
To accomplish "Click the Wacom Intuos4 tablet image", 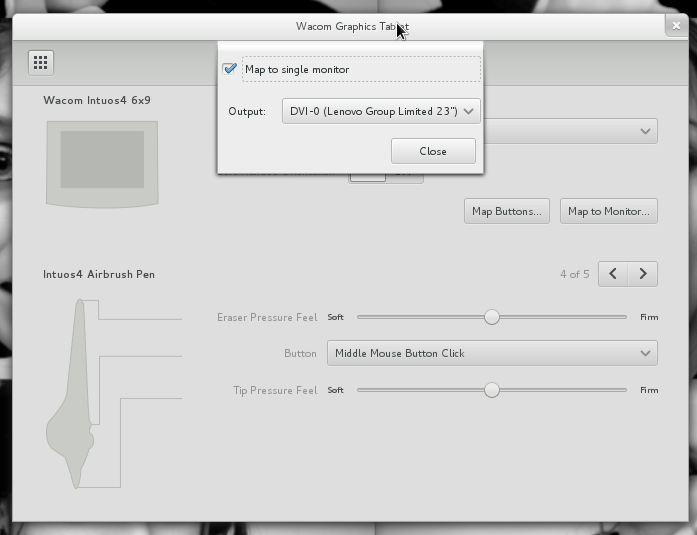I will (102, 164).
